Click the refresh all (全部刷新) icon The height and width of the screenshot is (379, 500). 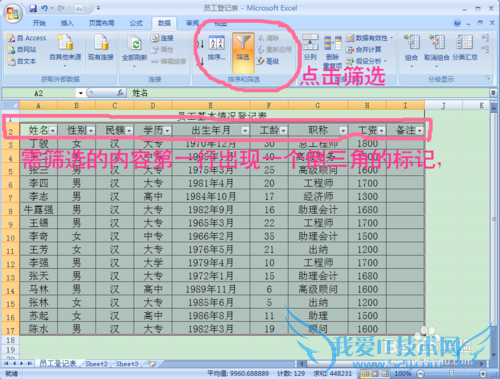pos(135,44)
